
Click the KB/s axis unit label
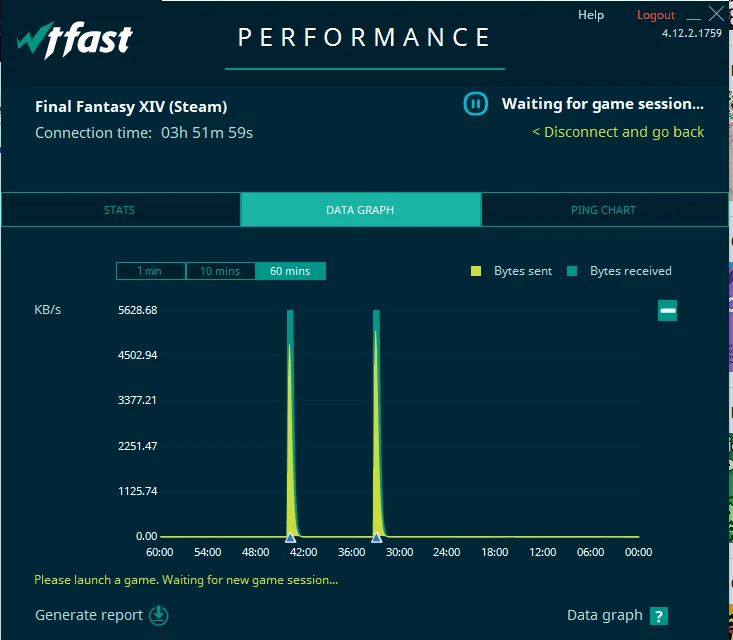pyautogui.click(x=48, y=309)
